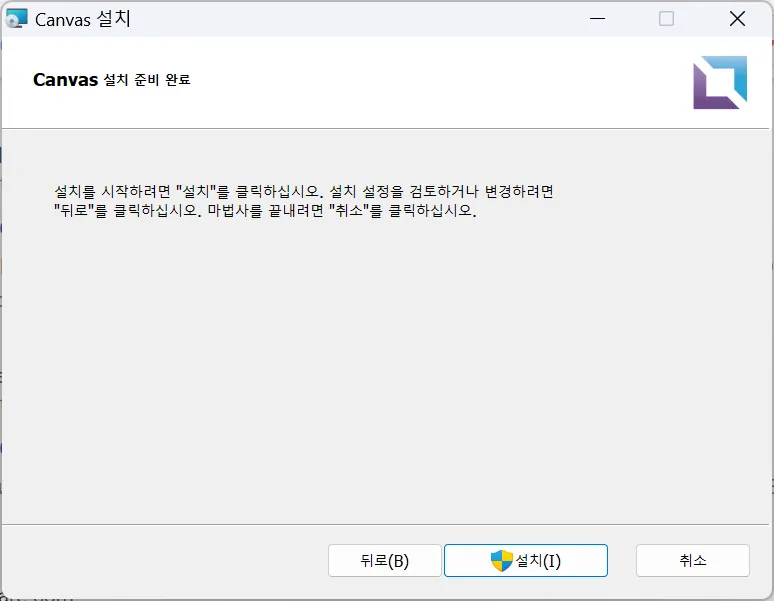The image size is (774, 601).
Task: Click the purple Canvas logo in the header
Action: point(720,82)
